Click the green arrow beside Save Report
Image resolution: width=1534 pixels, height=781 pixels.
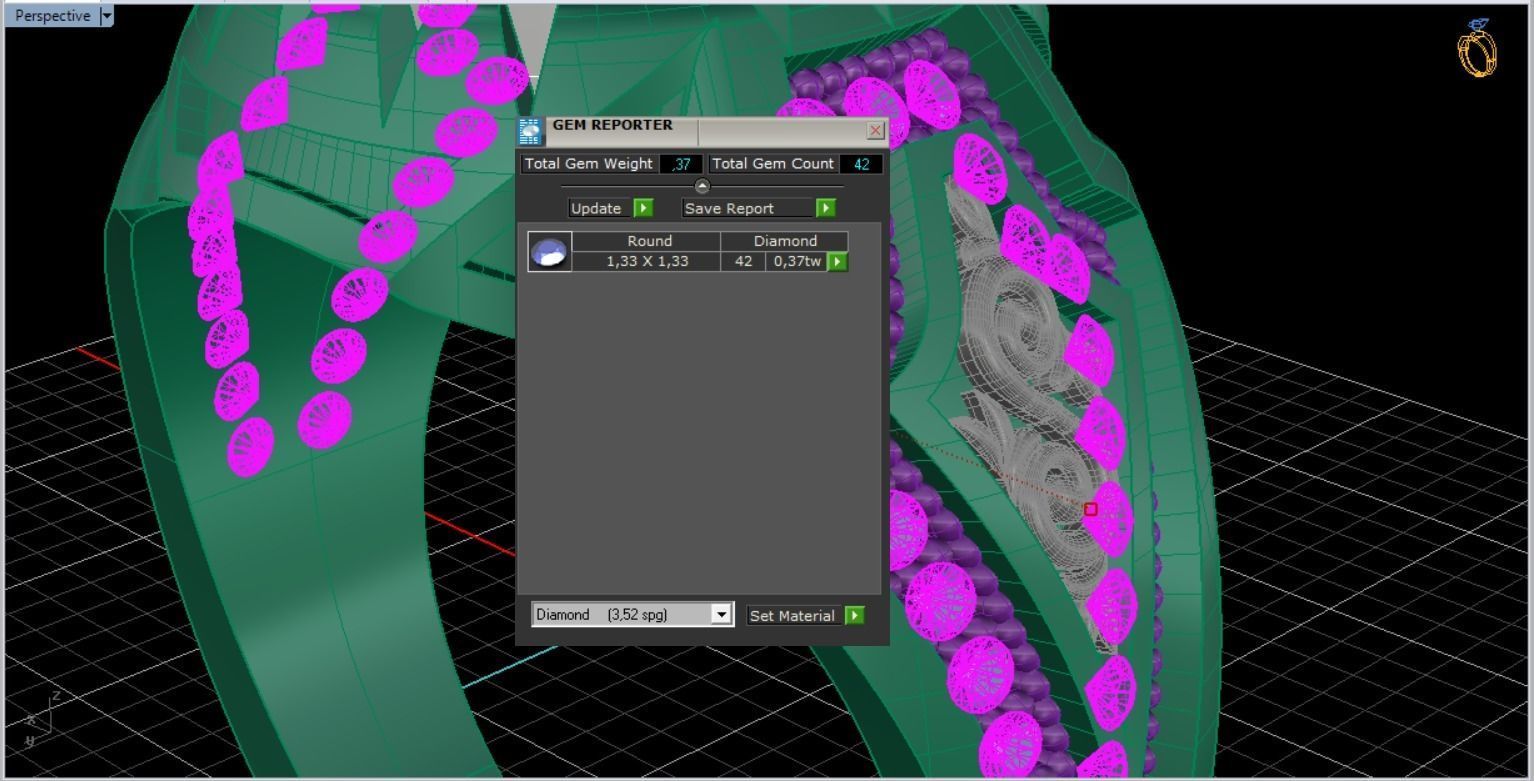(x=825, y=208)
